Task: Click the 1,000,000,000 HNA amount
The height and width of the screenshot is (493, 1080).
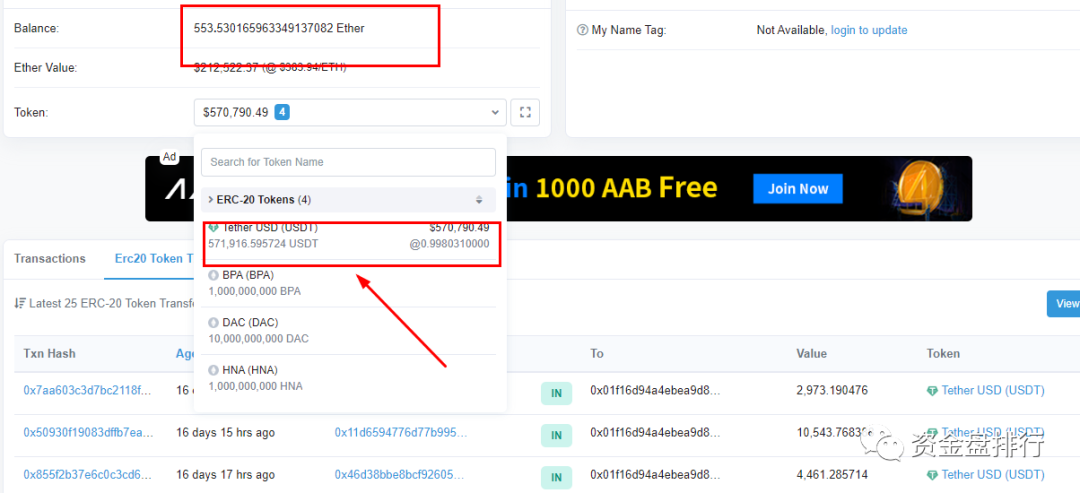Action: [x=256, y=386]
